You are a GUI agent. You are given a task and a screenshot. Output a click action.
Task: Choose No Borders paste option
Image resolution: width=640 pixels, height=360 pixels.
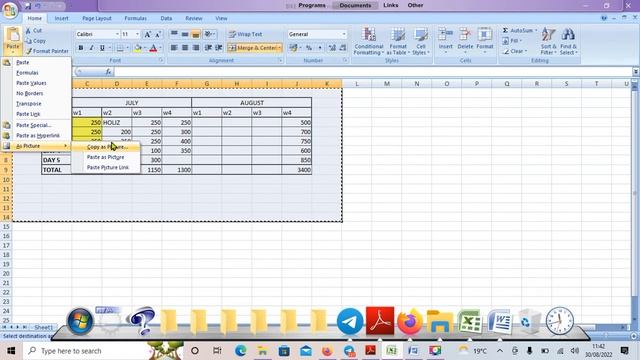tap(37, 93)
